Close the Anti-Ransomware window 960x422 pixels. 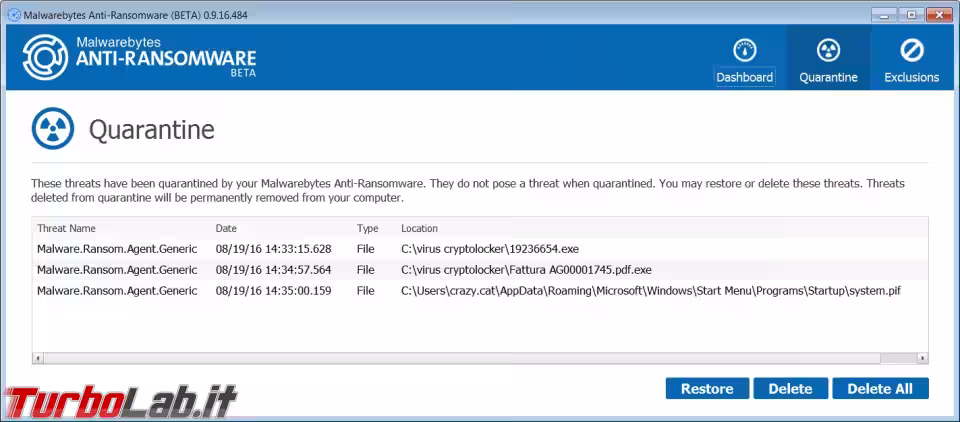pyautogui.click(x=939, y=15)
